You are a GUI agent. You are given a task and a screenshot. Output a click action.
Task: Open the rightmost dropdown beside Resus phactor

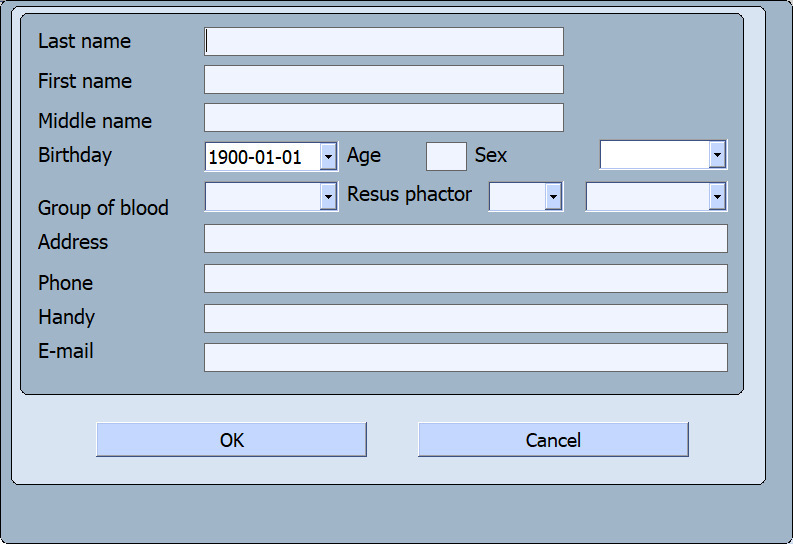coord(716,197)
